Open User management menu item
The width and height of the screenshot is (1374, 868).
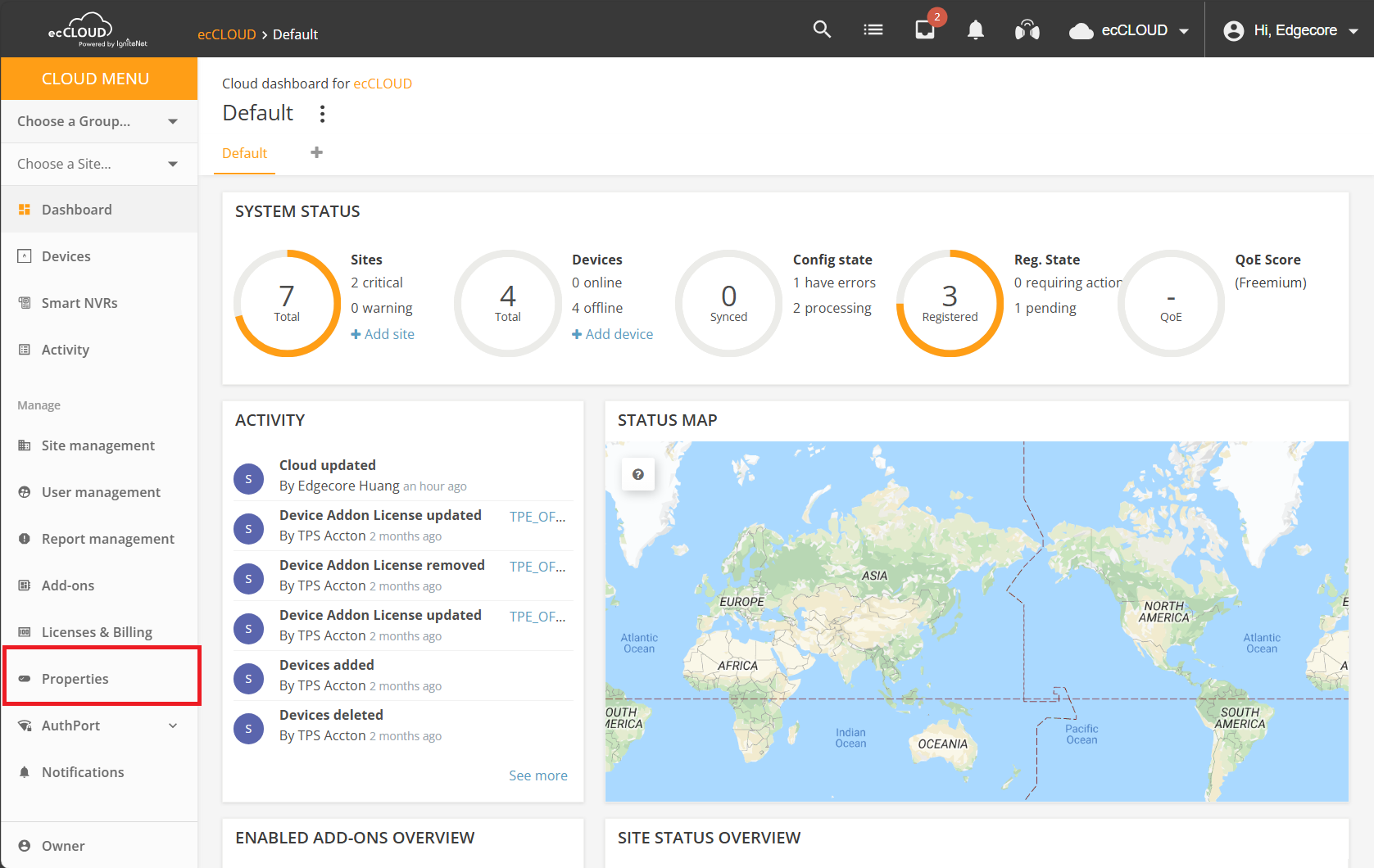(99, 492)
